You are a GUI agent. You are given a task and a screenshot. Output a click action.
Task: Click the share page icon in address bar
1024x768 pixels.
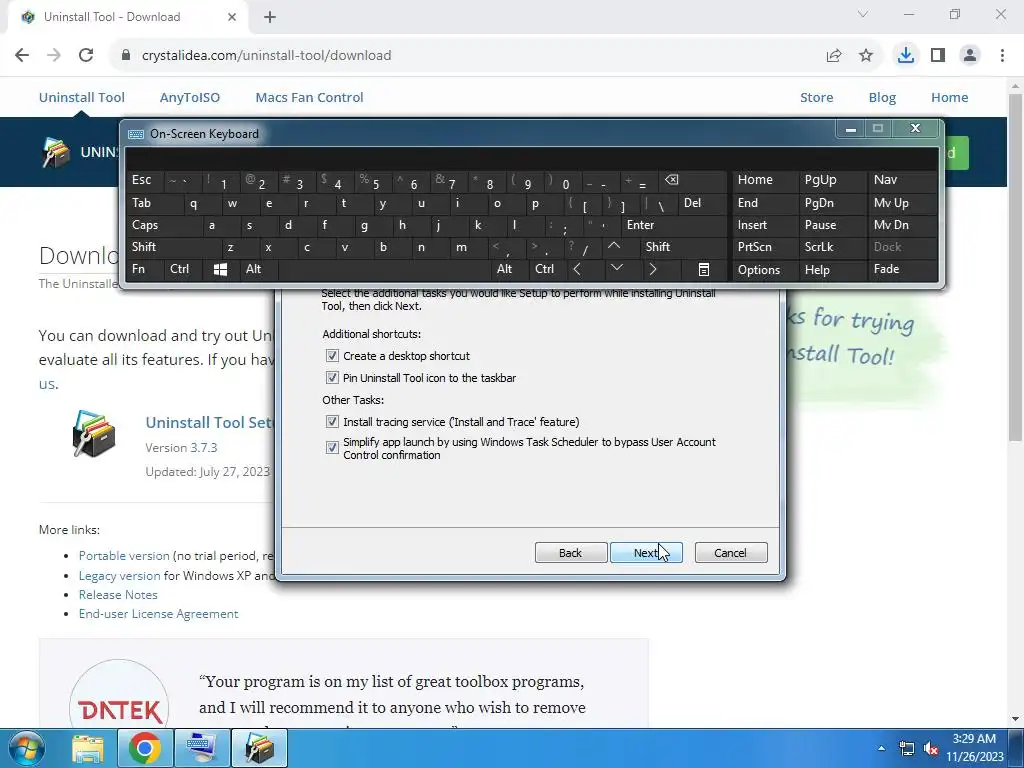click(x=834, y=56)
